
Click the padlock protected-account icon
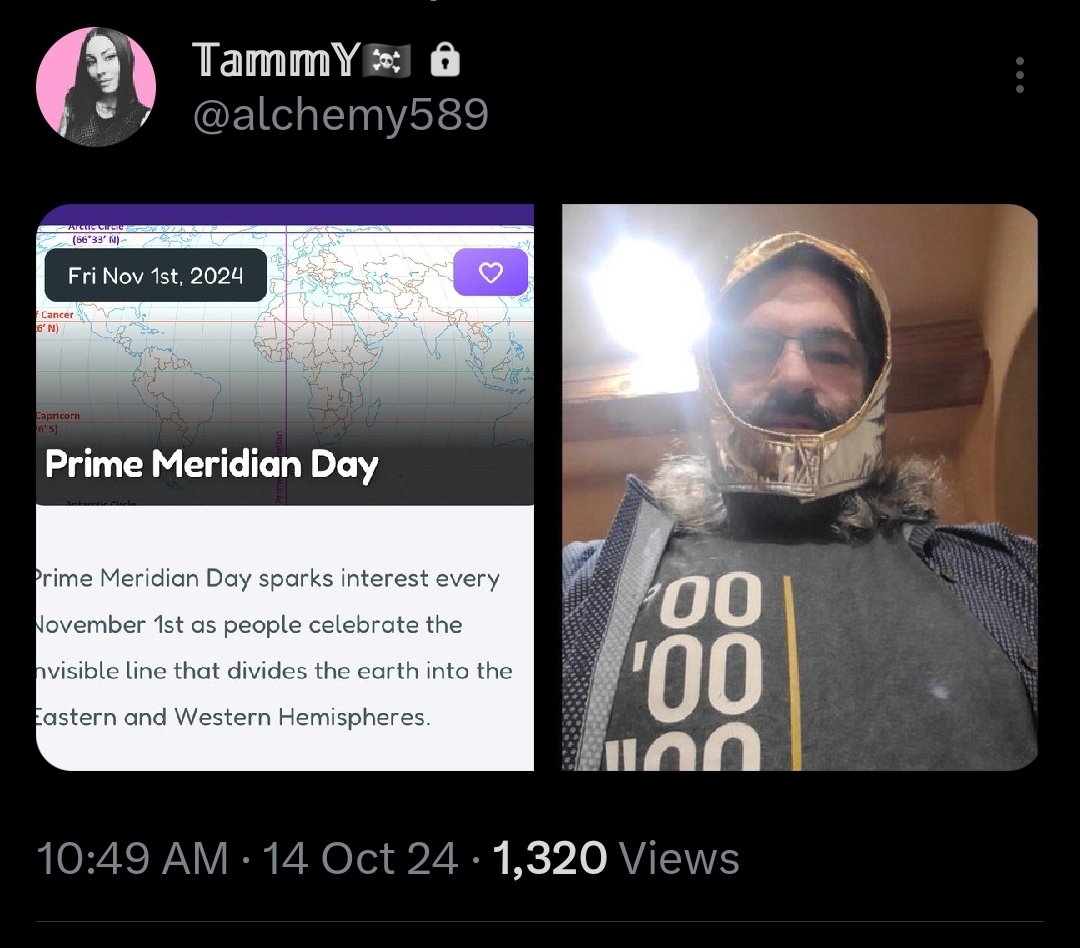(x=444, y=59)
